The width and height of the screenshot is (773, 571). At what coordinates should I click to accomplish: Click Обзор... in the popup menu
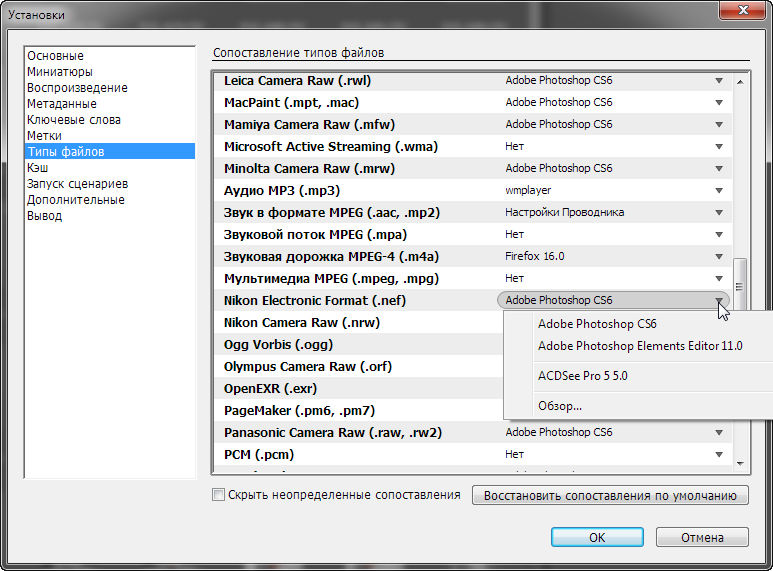click(560, 406)
